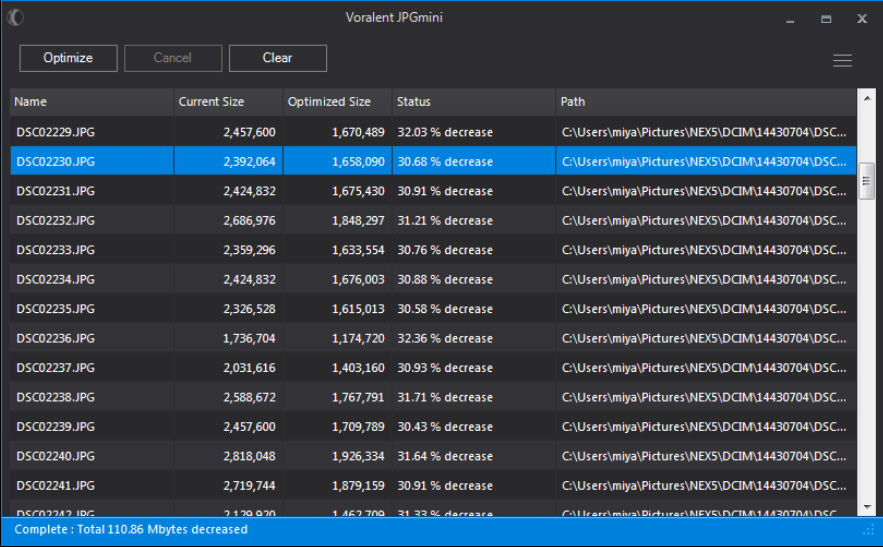Click the Path column header
Image resolution: width=883 pixels, height=547 pixels.
[x=706, y=102]
